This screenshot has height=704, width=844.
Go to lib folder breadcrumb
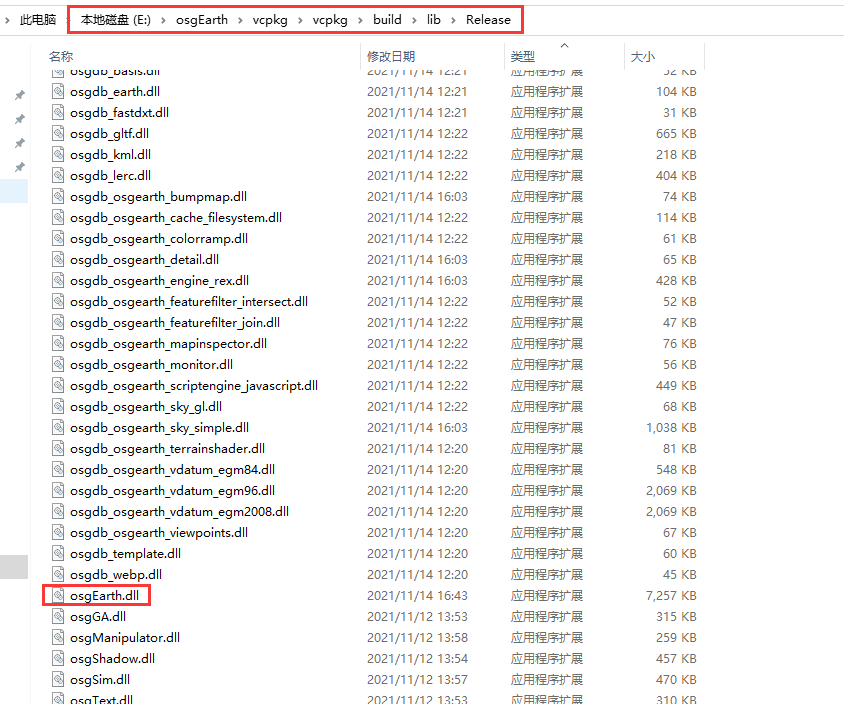point(434,20)
